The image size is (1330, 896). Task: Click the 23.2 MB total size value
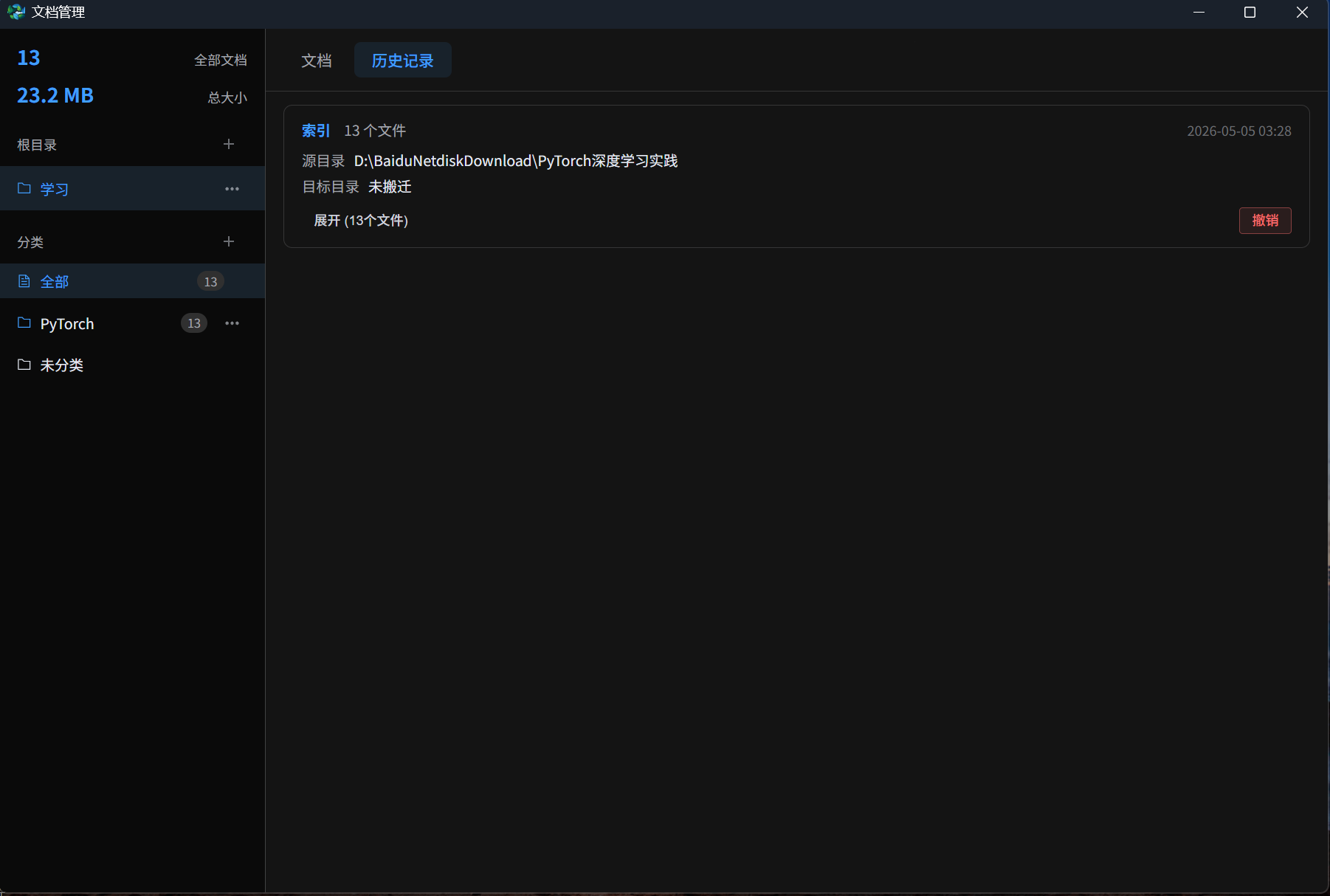coord(55,96)
